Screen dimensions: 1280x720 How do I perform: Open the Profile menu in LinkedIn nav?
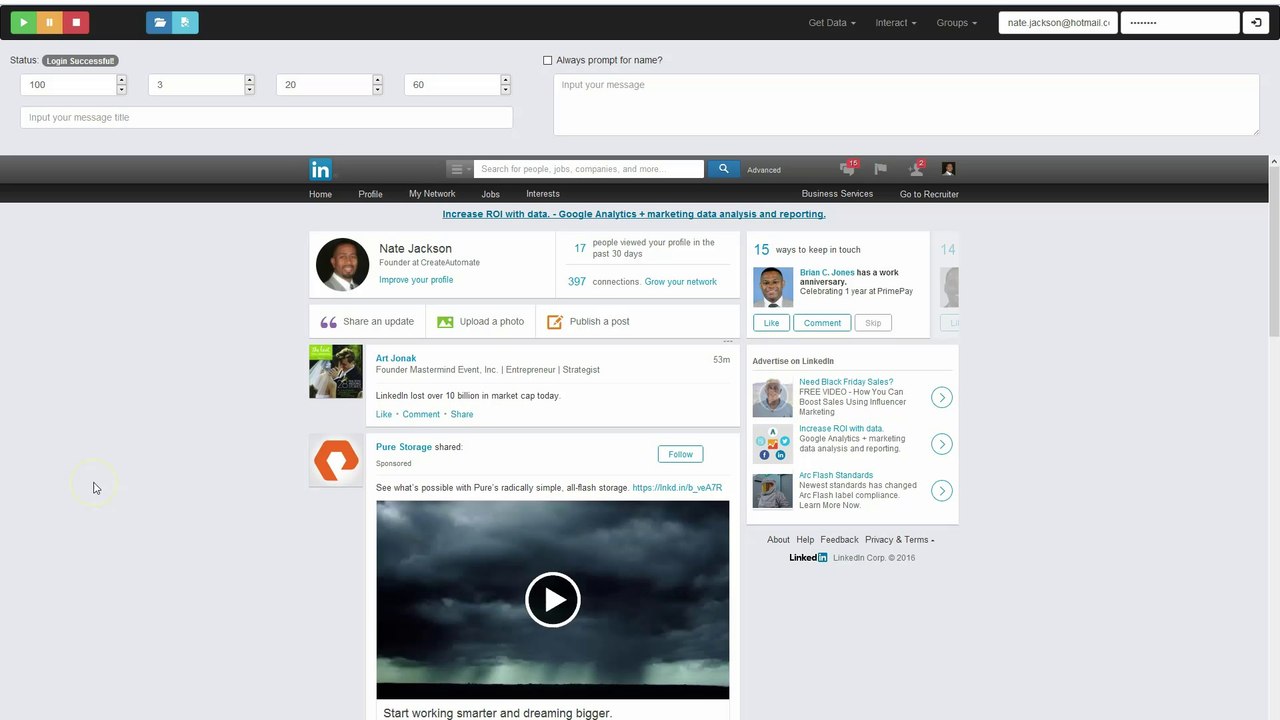tap(370, 194)
